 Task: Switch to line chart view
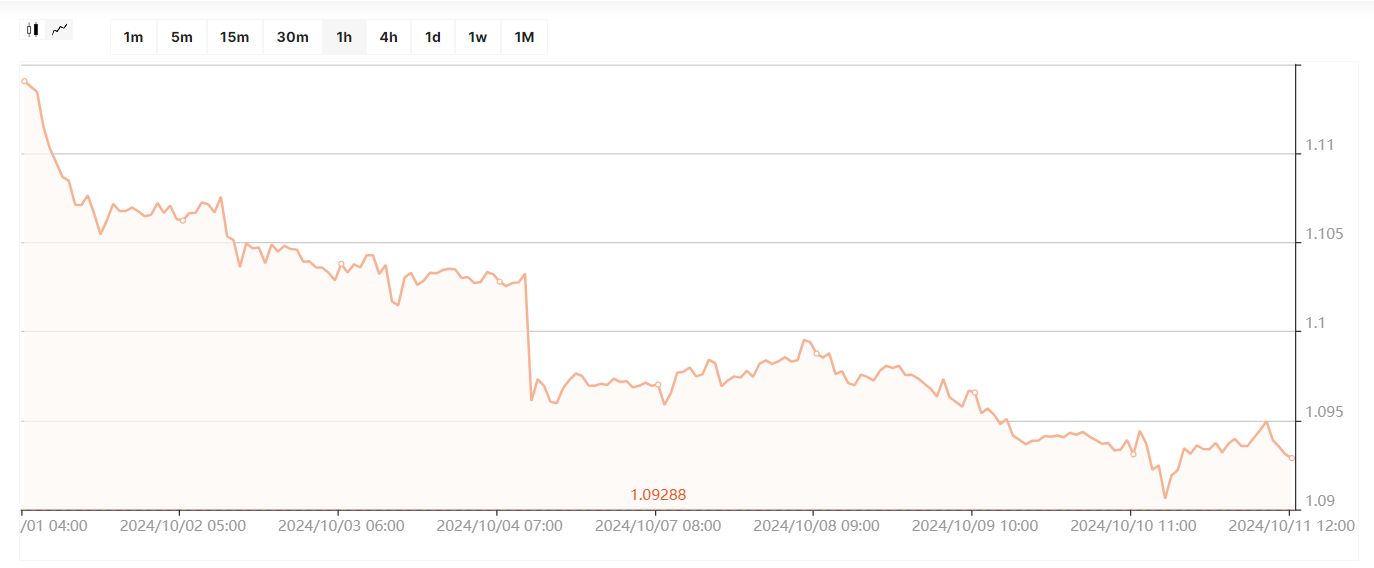click(60, 29)
